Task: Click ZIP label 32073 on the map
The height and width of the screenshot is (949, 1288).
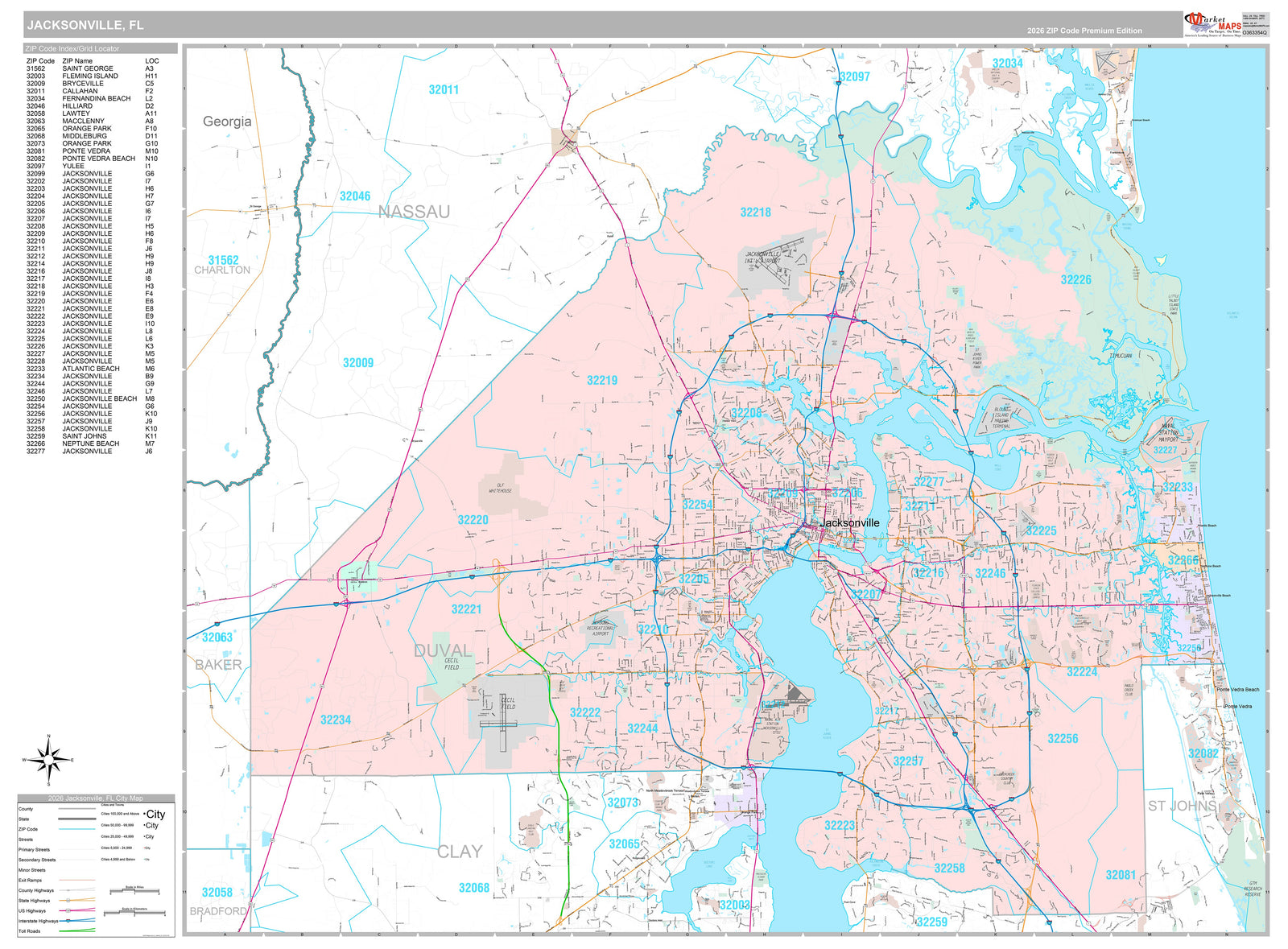Action: click(x=622, y=803)
